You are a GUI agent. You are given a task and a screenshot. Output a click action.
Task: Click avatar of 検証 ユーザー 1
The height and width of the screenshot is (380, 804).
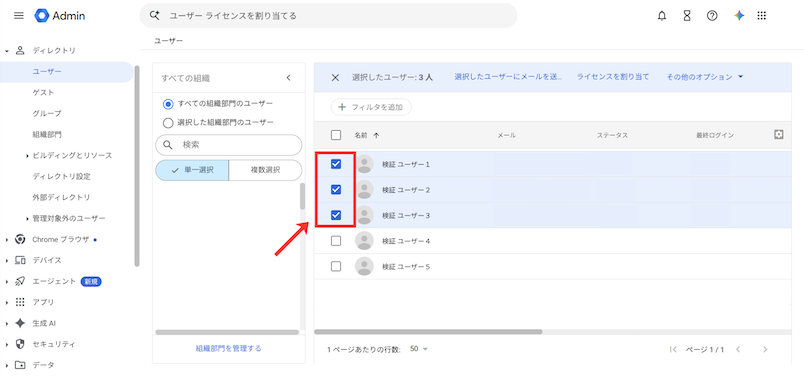pos(364,164)
